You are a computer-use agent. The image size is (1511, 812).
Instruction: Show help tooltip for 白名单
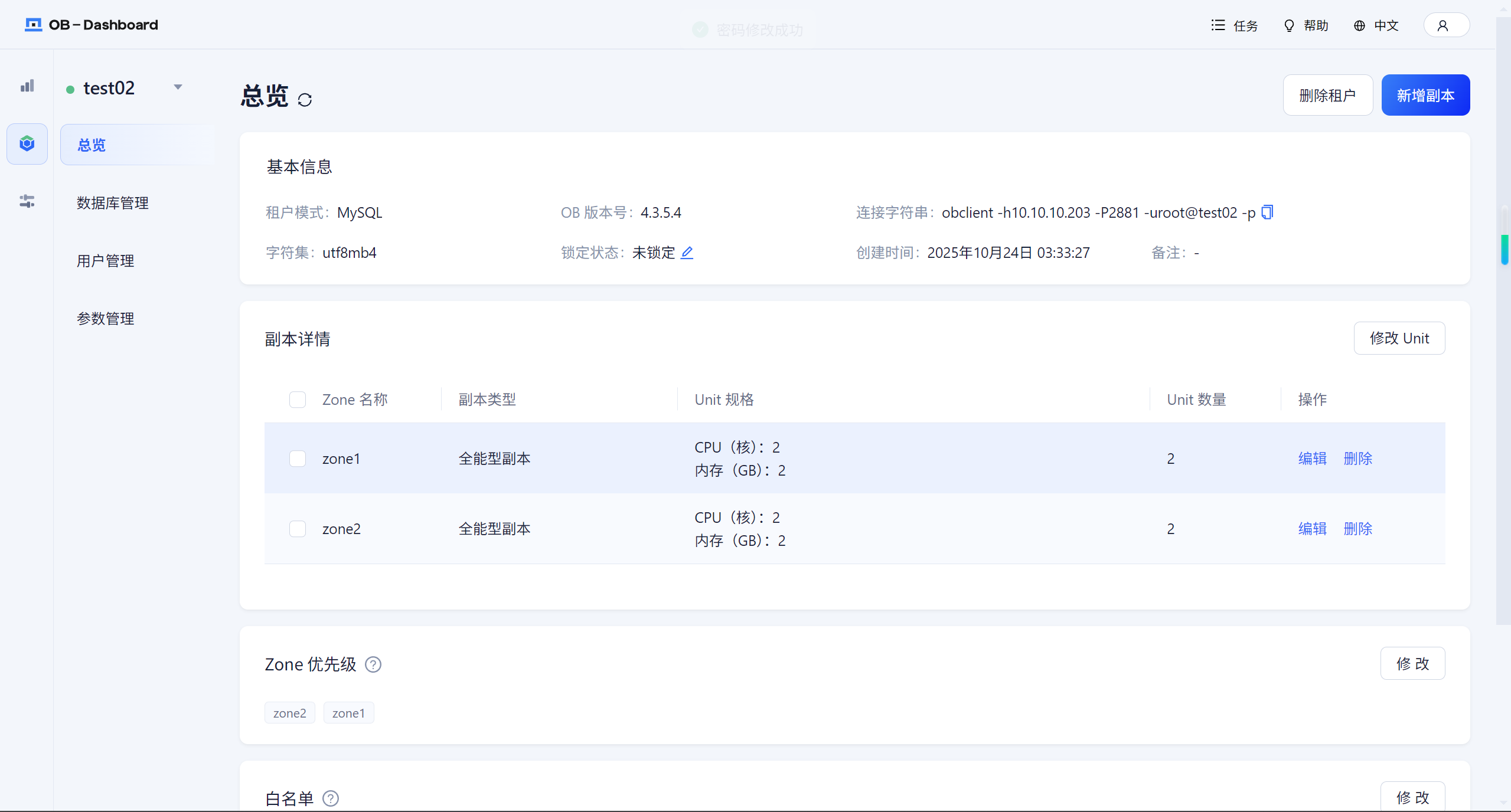(x=331, y=798)
